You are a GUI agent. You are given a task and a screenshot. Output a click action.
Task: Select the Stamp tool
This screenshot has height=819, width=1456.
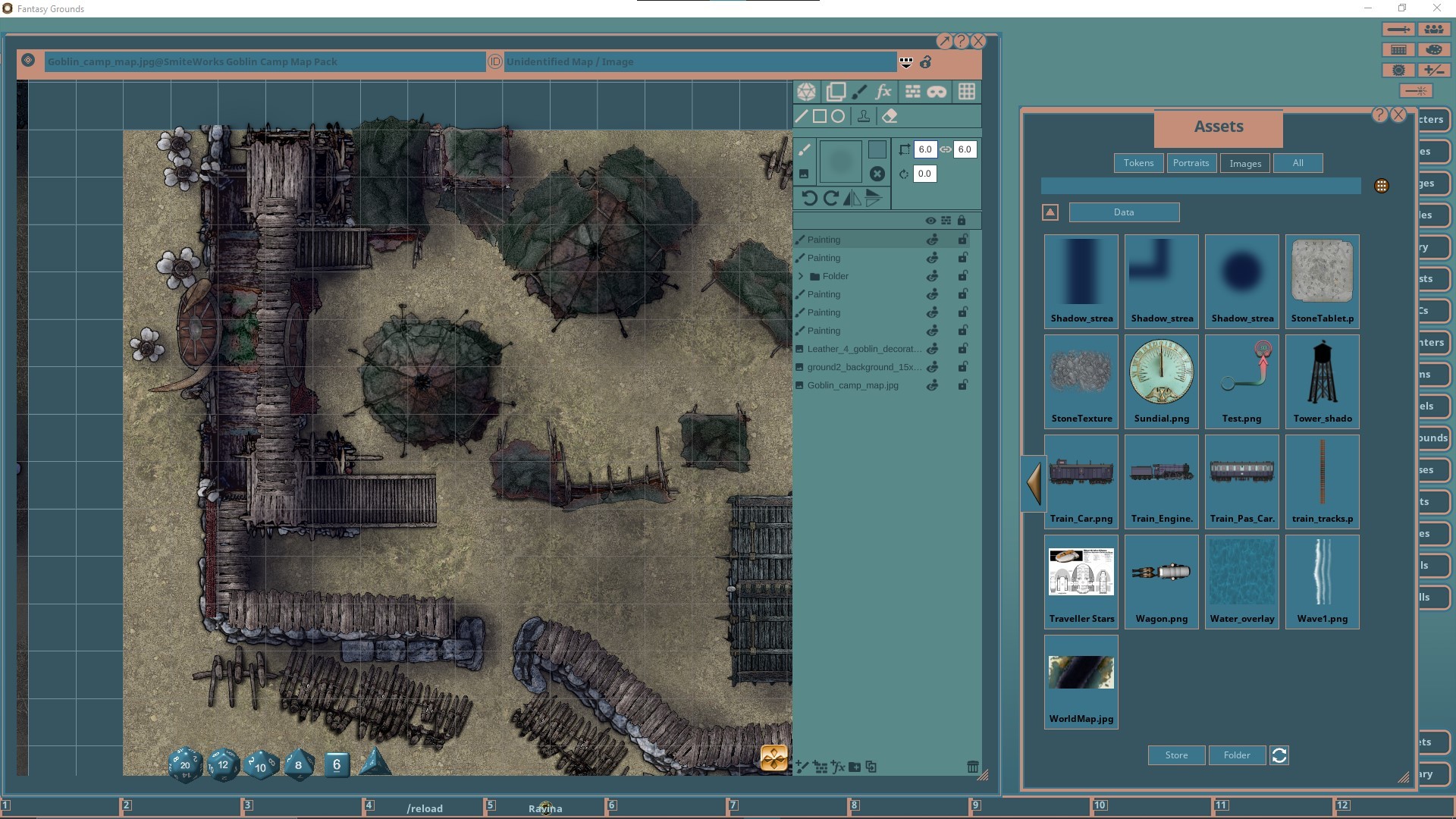coord(864,116)
